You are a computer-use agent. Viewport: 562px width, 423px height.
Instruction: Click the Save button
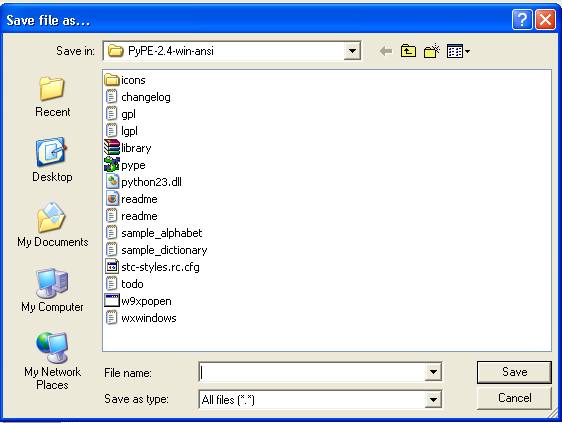[x=514, y=372]
